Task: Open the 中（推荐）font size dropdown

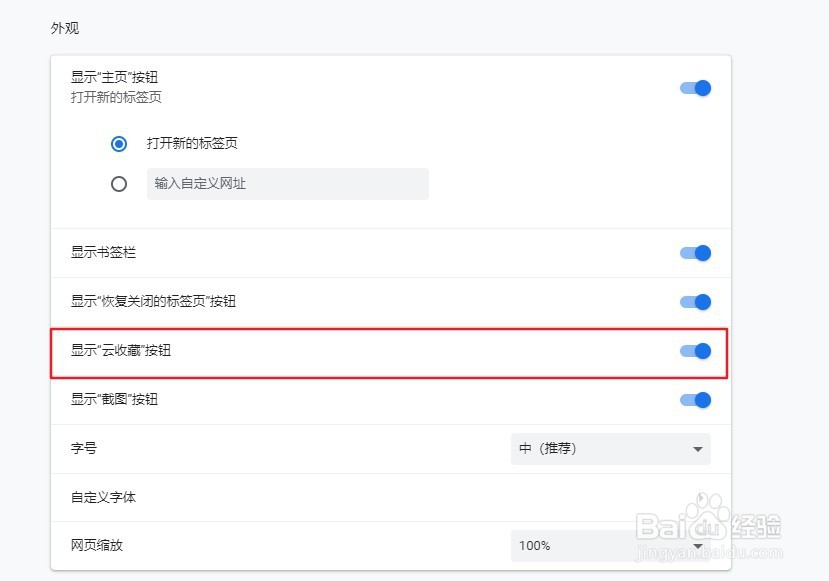Action: tap(610, 449)
